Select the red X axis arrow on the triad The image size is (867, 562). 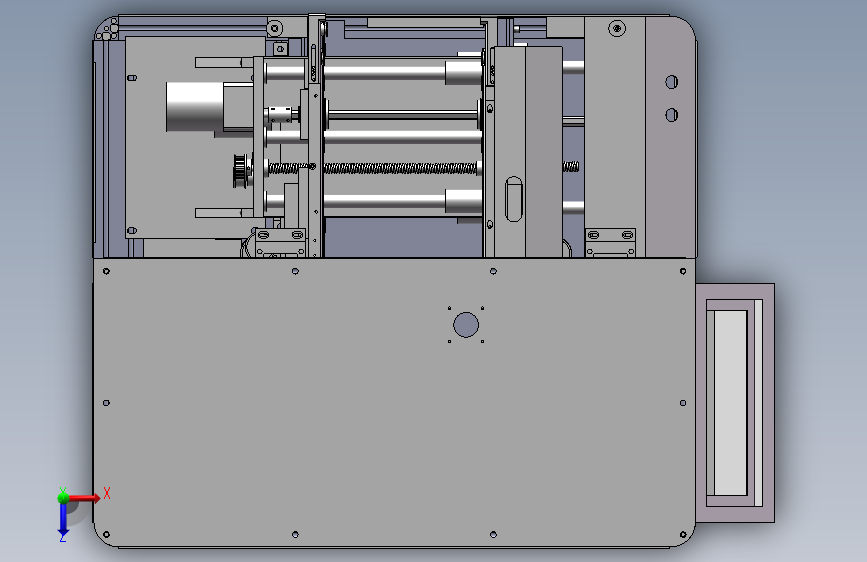[x=85, y=498]
